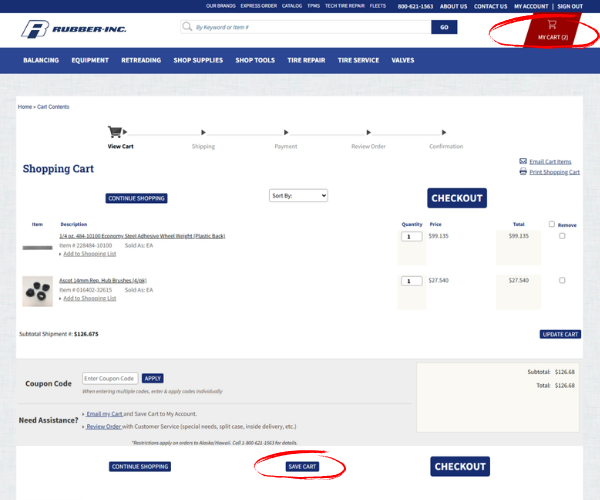Screen dimensions: 600x500
Task: Open the wheel weight product image
Action: (x=37, y=246)
